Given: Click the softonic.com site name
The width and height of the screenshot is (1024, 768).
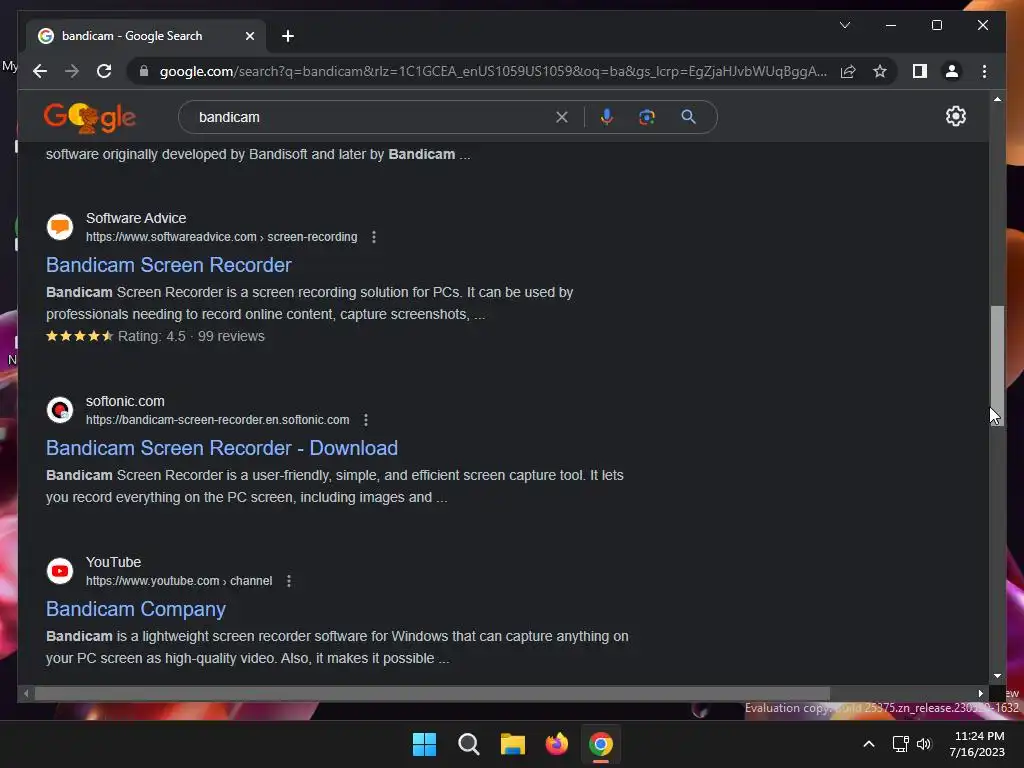Looking at the screenshot, I should [x=125, y=401].
